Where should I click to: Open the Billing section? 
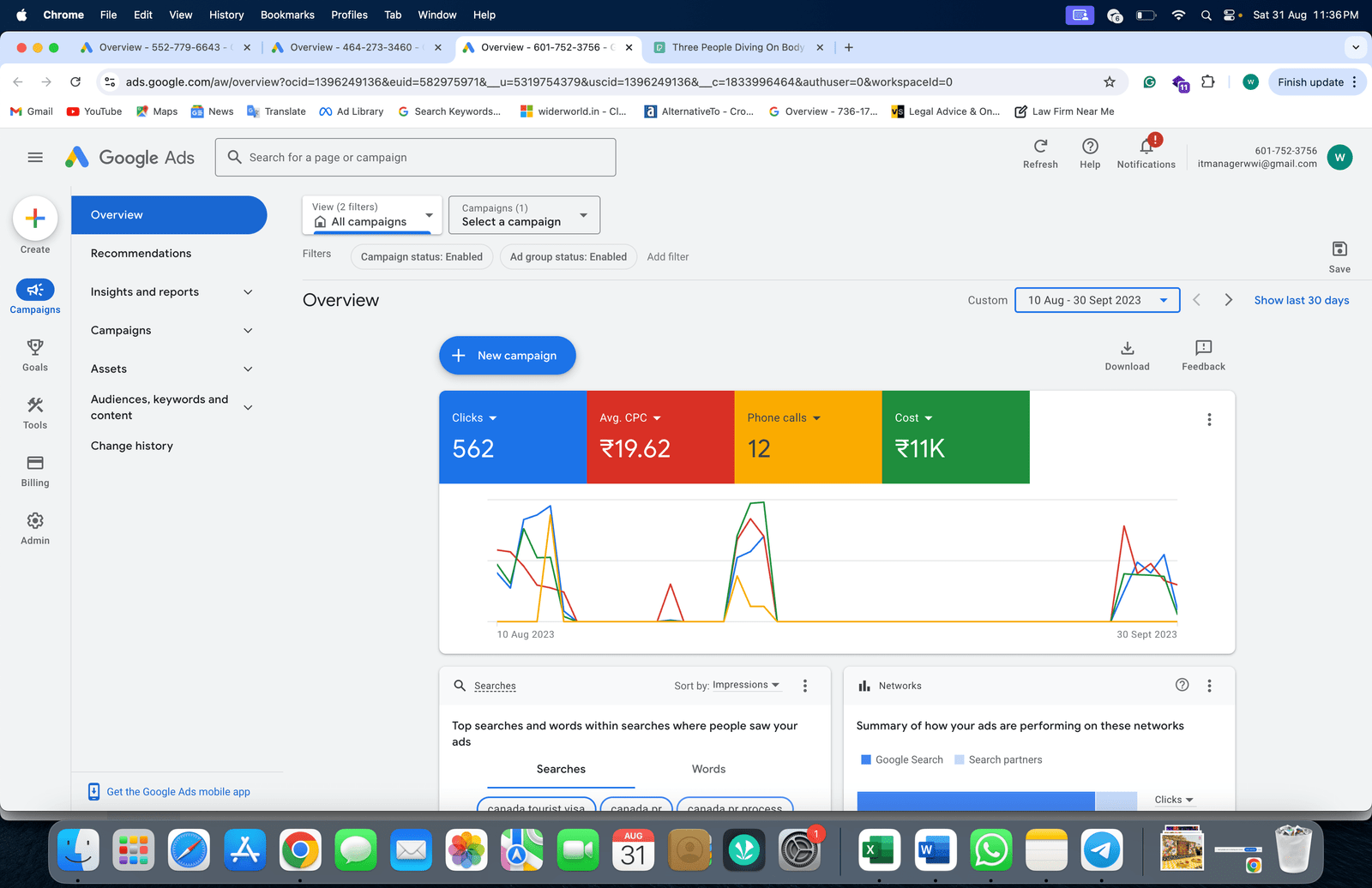point(35,464)
